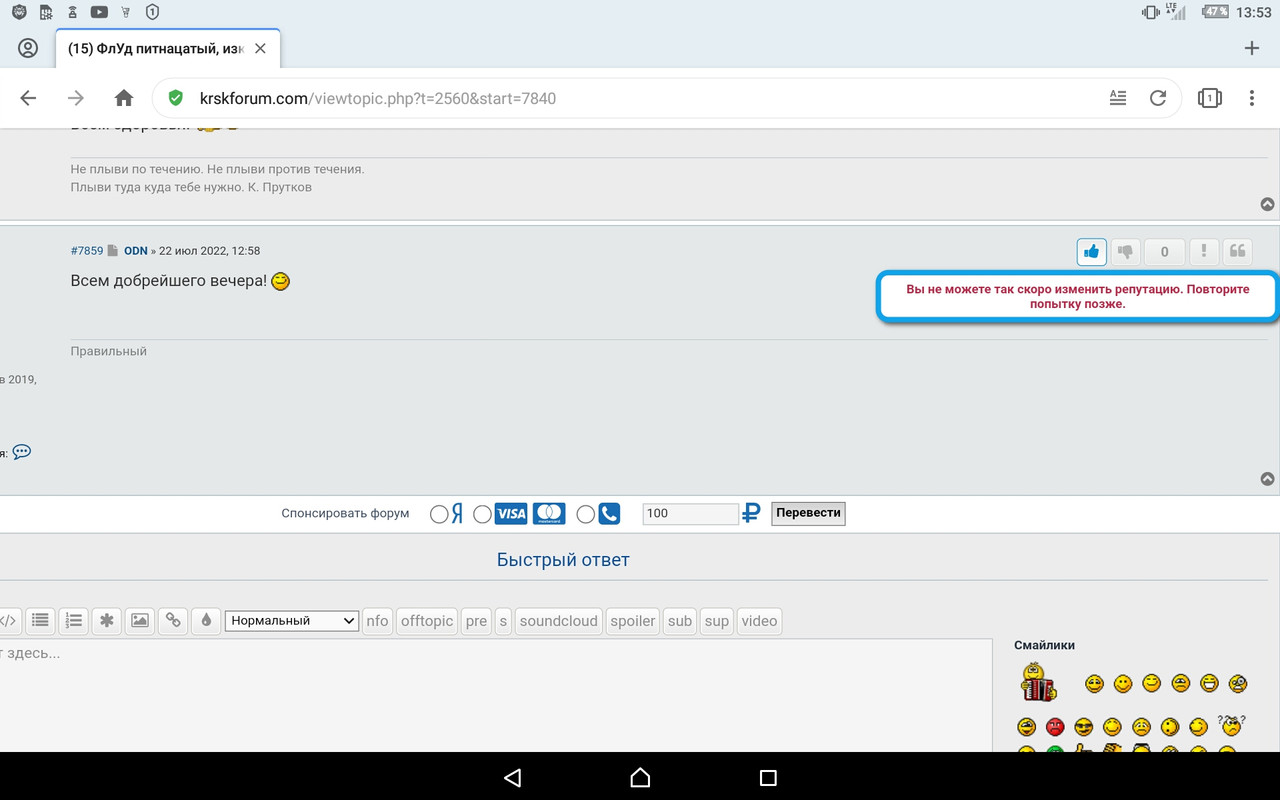Image resolution: width=1280 pixels, height=800 pixels.
Task: Insert the sub subscript tag
Action: 680,621
